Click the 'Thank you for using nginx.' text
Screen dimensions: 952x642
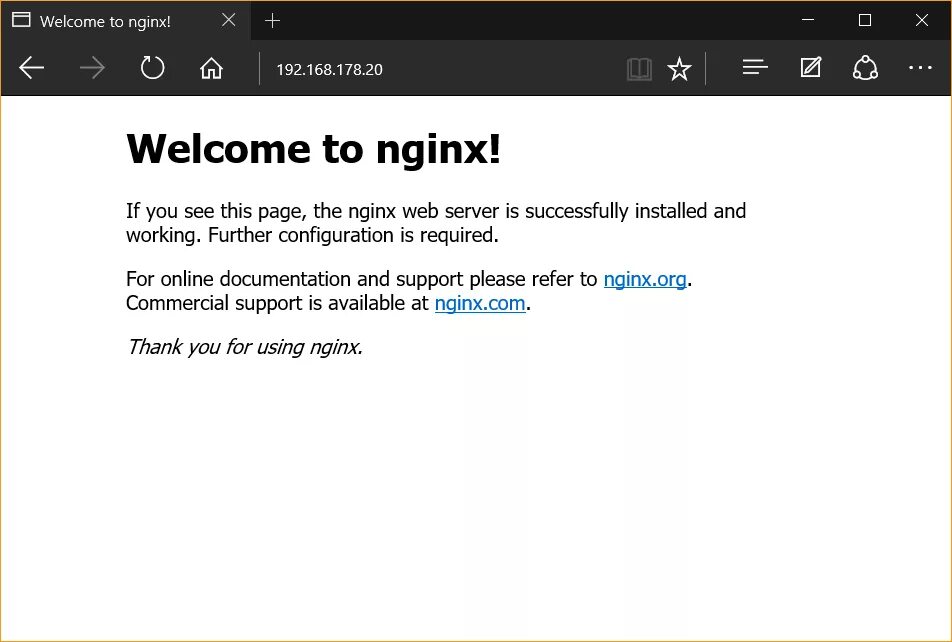tap(245, 347)
